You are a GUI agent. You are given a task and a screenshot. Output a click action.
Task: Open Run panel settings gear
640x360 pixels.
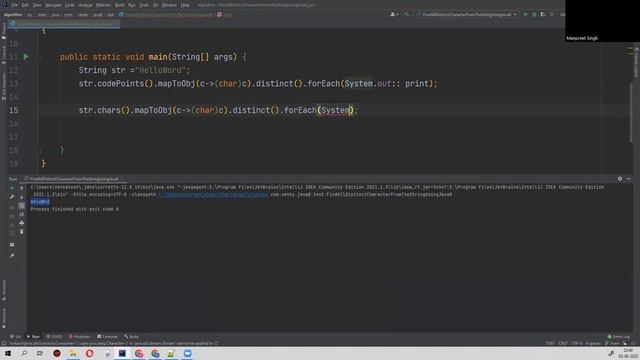tap(620, 179)
